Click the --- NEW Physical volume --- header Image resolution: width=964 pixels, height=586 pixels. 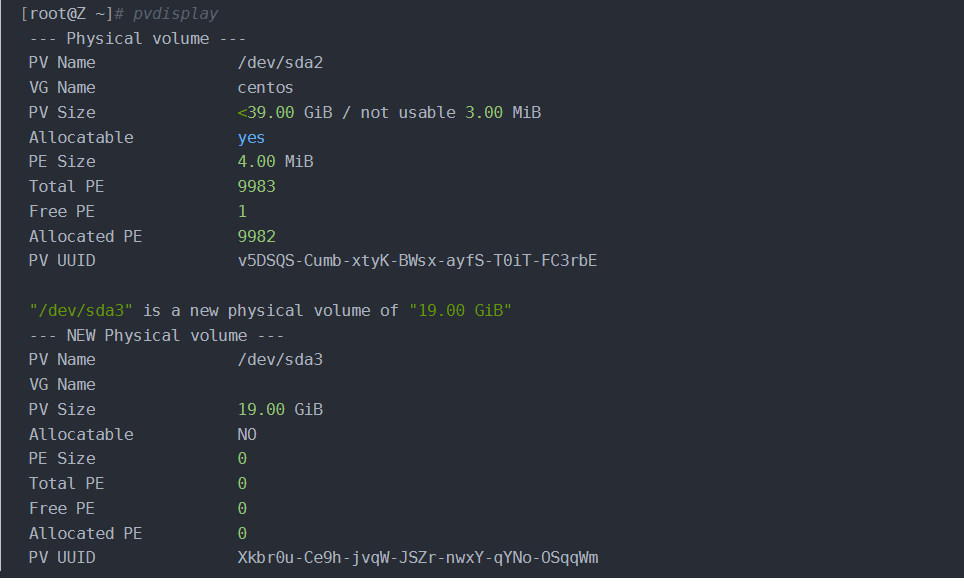[x=156, y=336]
